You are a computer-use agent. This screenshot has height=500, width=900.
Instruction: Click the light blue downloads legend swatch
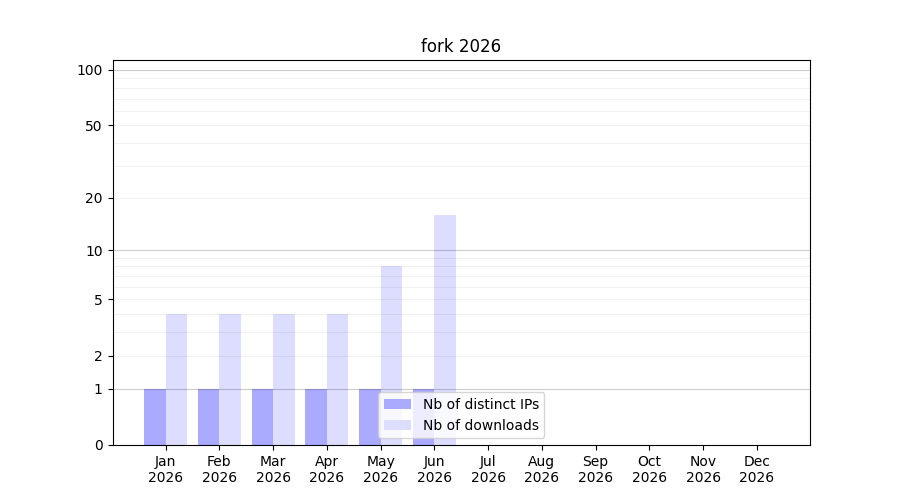pyautogui.click(x=397, y=425)
